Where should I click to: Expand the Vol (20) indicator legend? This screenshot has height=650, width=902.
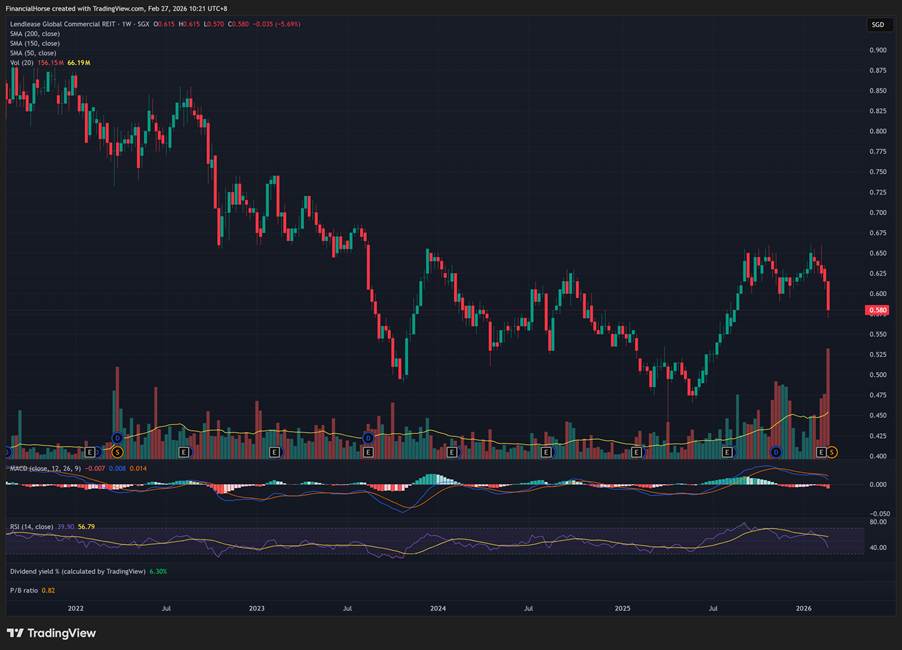[x=21, y=63]
